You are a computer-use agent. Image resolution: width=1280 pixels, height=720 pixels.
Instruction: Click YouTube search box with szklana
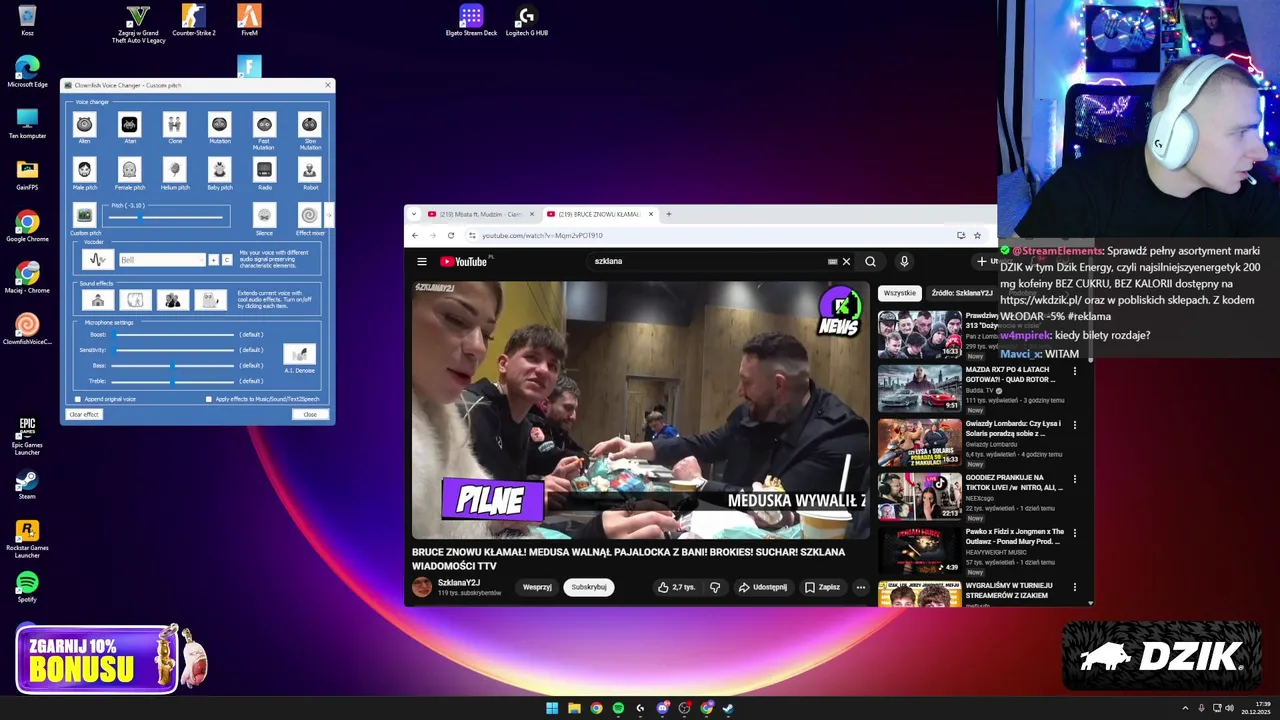[710, 261]
